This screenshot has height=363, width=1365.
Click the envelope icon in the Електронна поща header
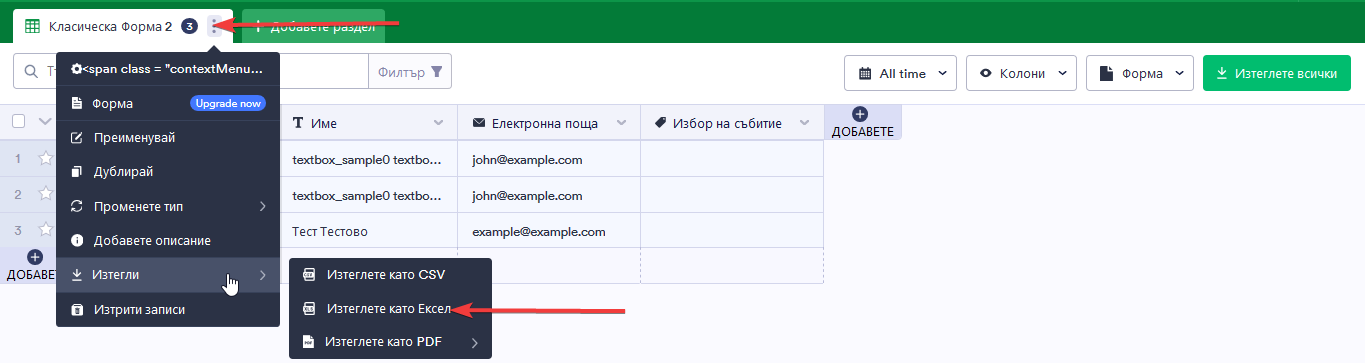(x=478, y=123)
